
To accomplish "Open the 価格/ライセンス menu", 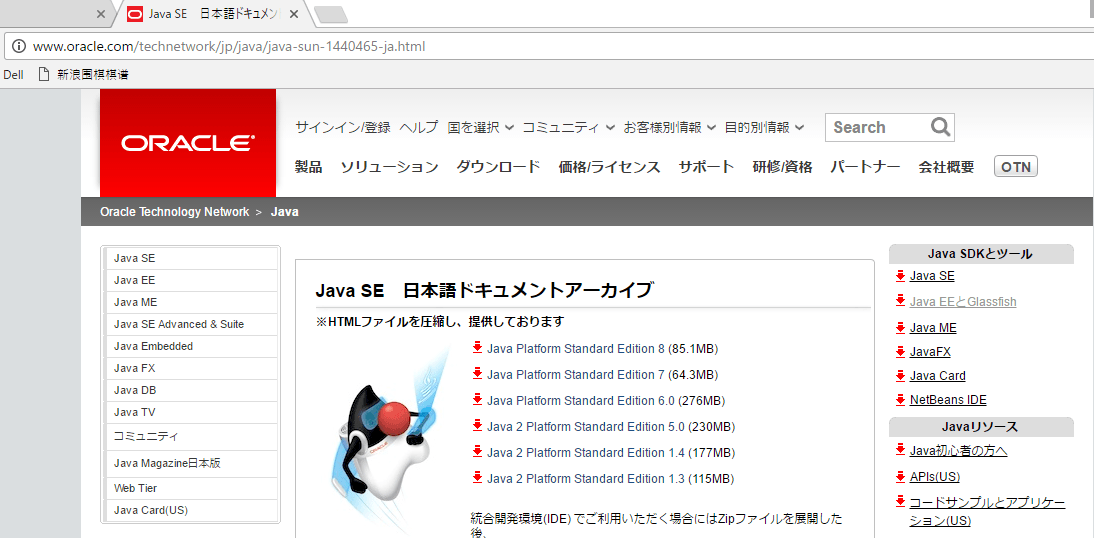I will [x=609, y=167].
